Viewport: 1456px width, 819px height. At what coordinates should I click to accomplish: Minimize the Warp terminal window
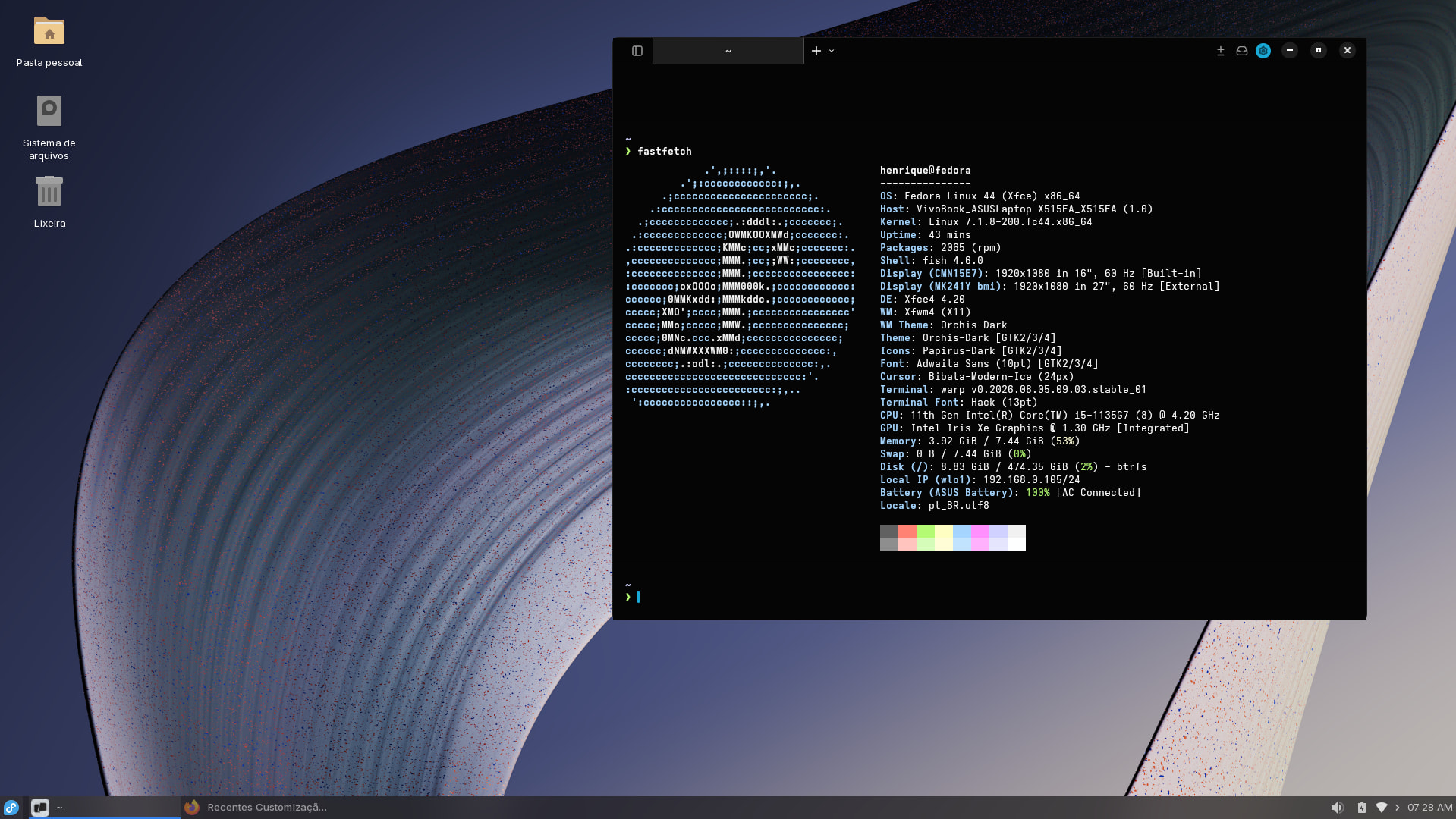[1290, 50]
